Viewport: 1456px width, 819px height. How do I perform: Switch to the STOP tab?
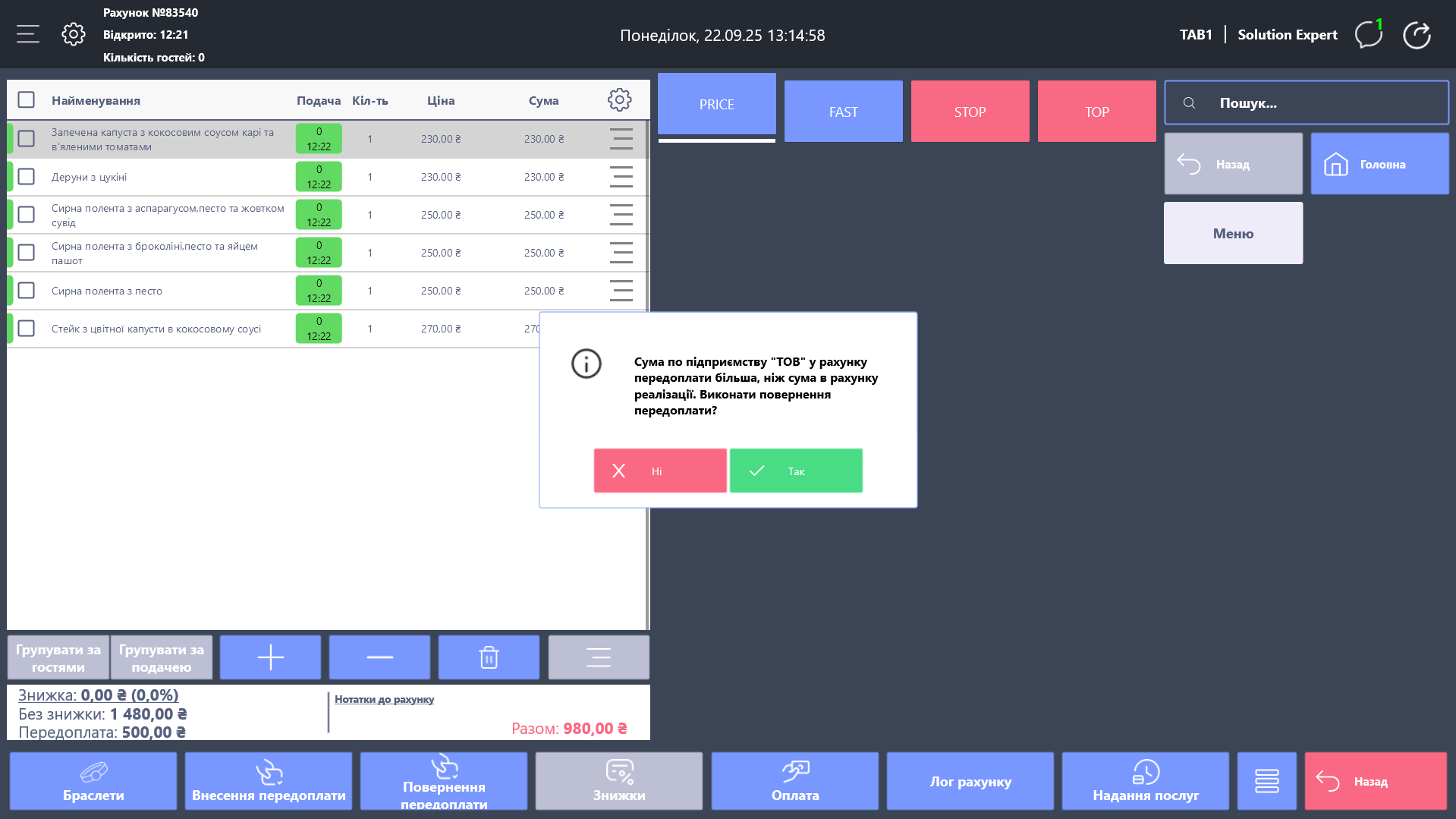coord(970,112)
